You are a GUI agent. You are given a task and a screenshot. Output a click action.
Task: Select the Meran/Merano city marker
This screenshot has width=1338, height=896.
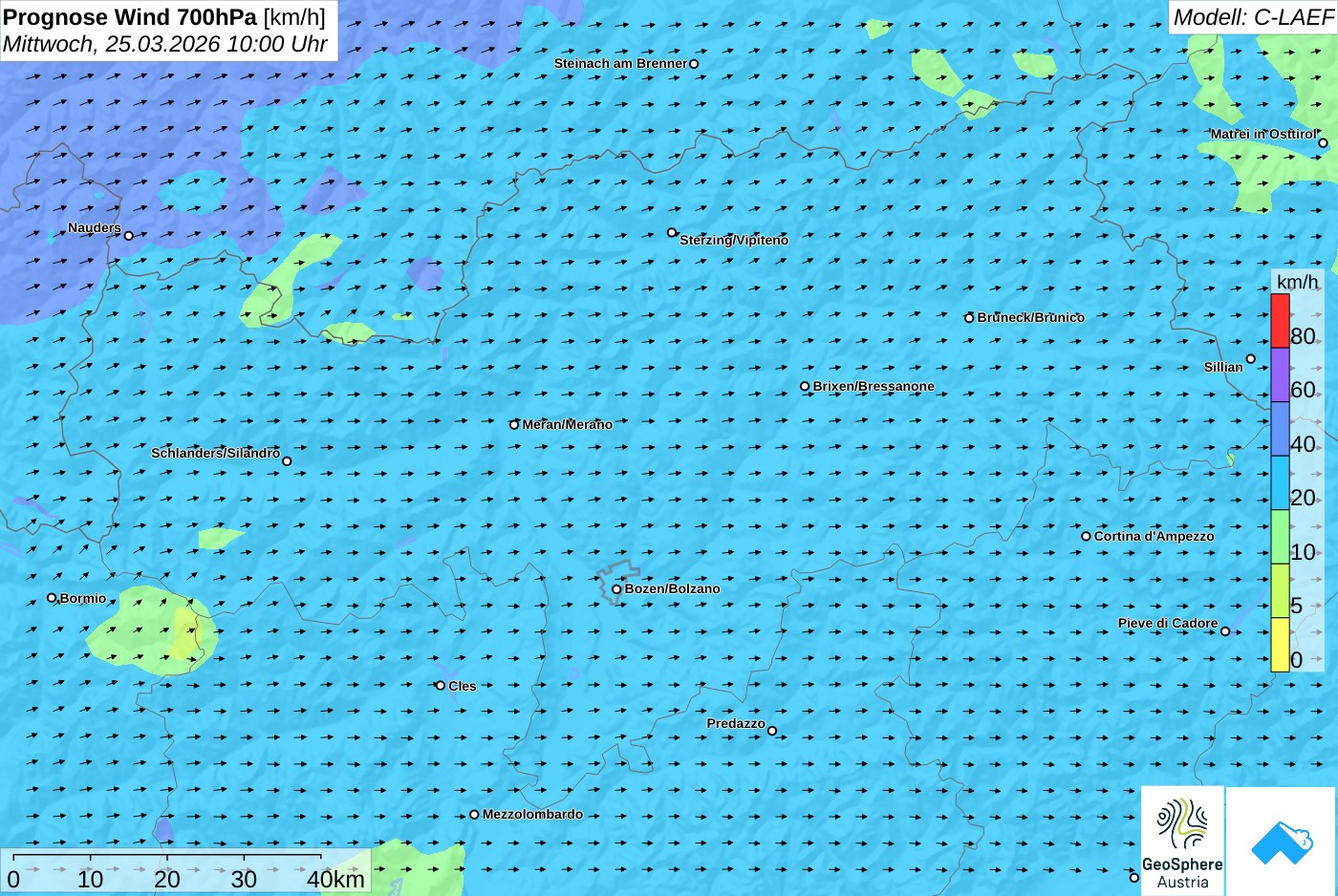pos(514,425)
